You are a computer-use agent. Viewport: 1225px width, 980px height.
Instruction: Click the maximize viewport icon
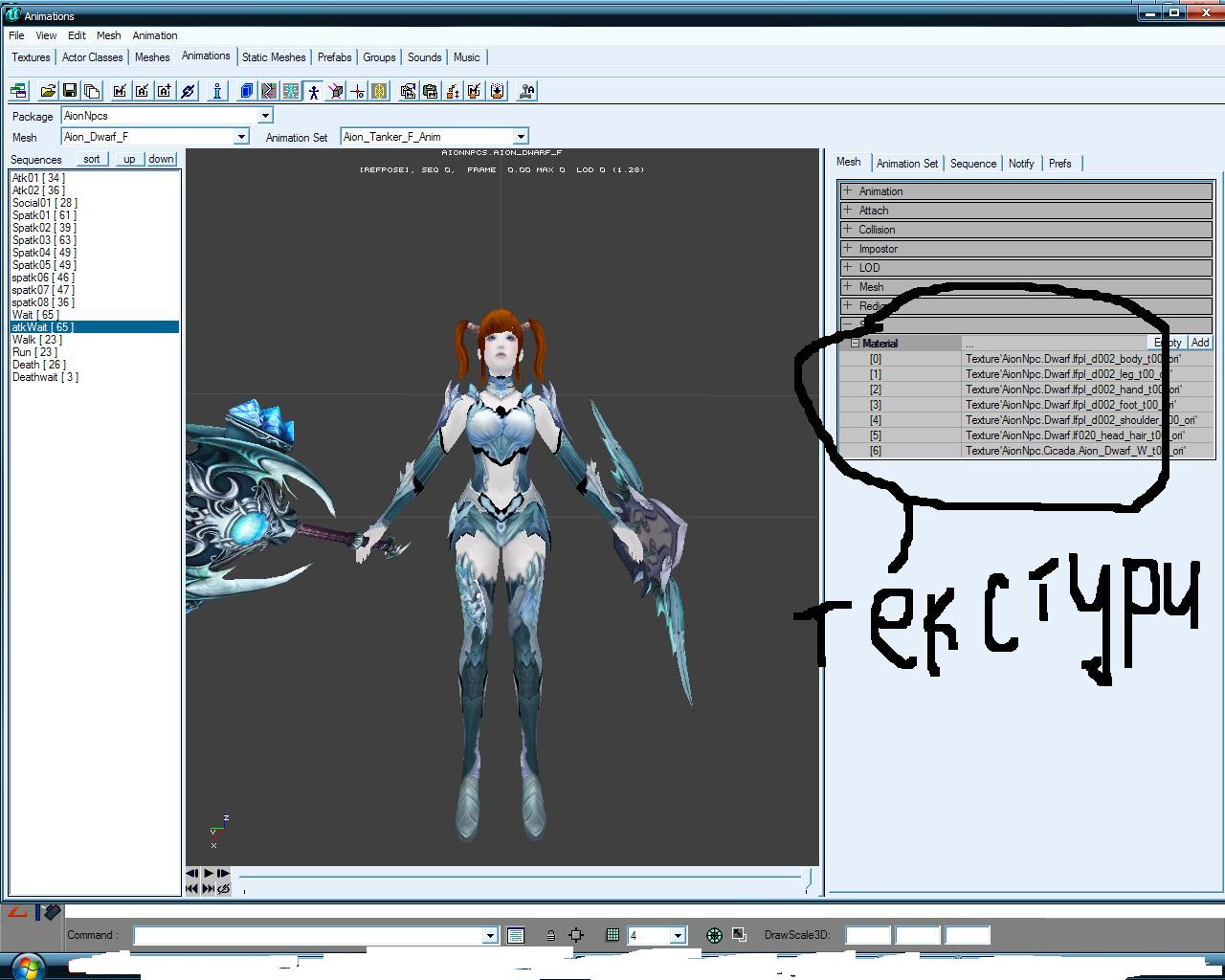click(x=739, y=935)
